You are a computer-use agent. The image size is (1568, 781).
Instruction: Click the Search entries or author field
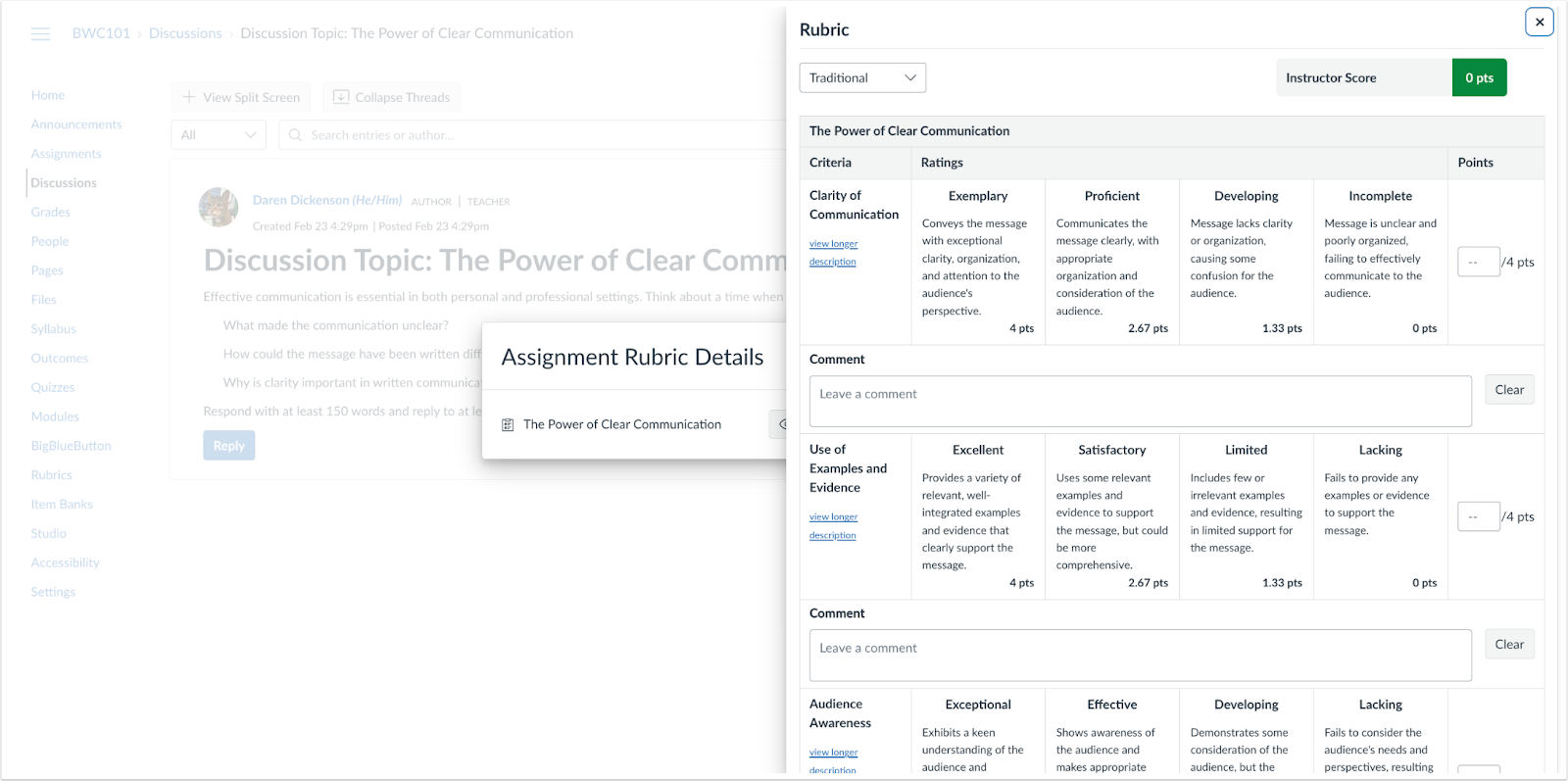pos(534,135)
